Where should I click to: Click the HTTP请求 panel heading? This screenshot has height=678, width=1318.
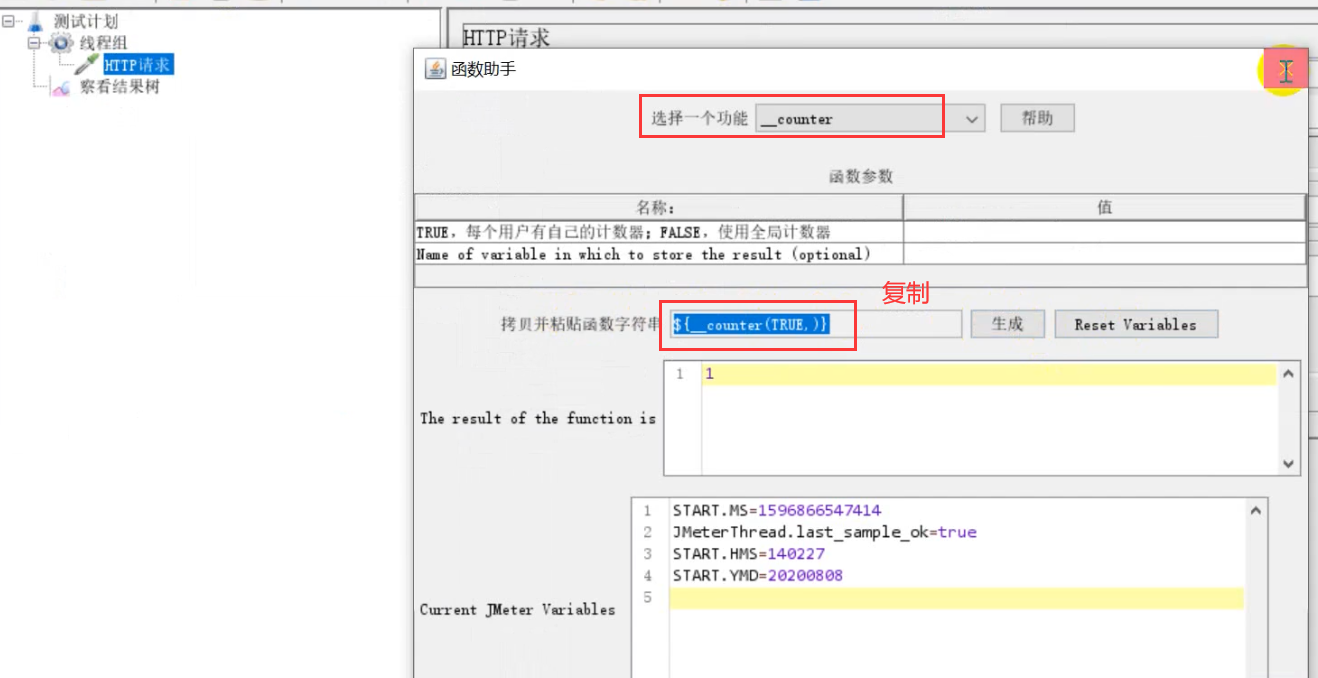[506, 38]
